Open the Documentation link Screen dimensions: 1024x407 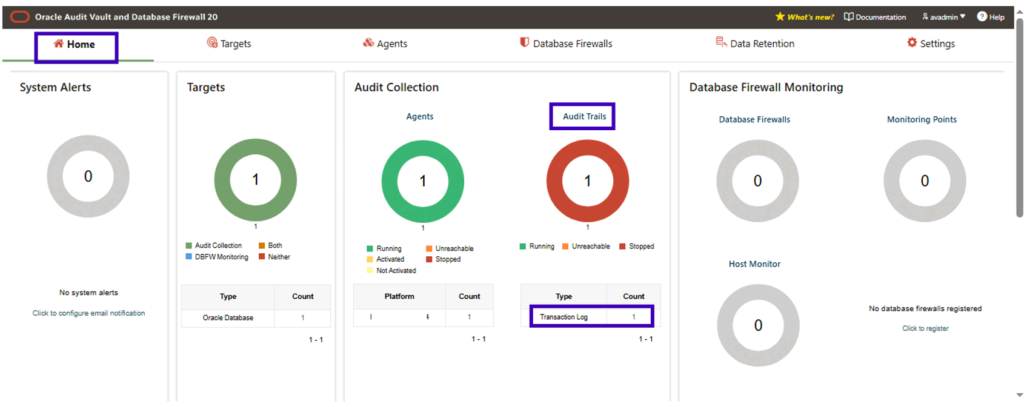[880, 18]
